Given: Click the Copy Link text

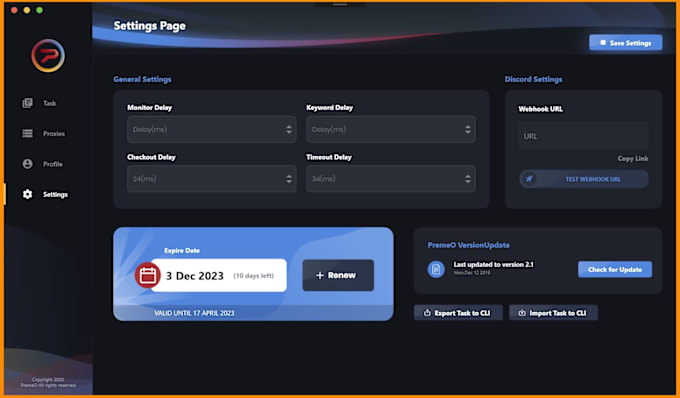Looking at the screenshot, I should click(x=633, y=159).
